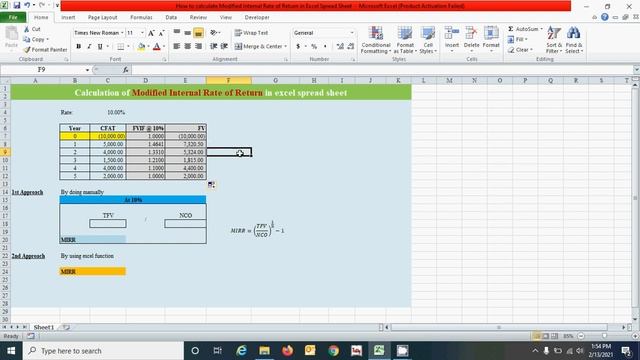The image size is (640, 360).
Task: Click Increase Decimal icon
Action: pos(340,47)
